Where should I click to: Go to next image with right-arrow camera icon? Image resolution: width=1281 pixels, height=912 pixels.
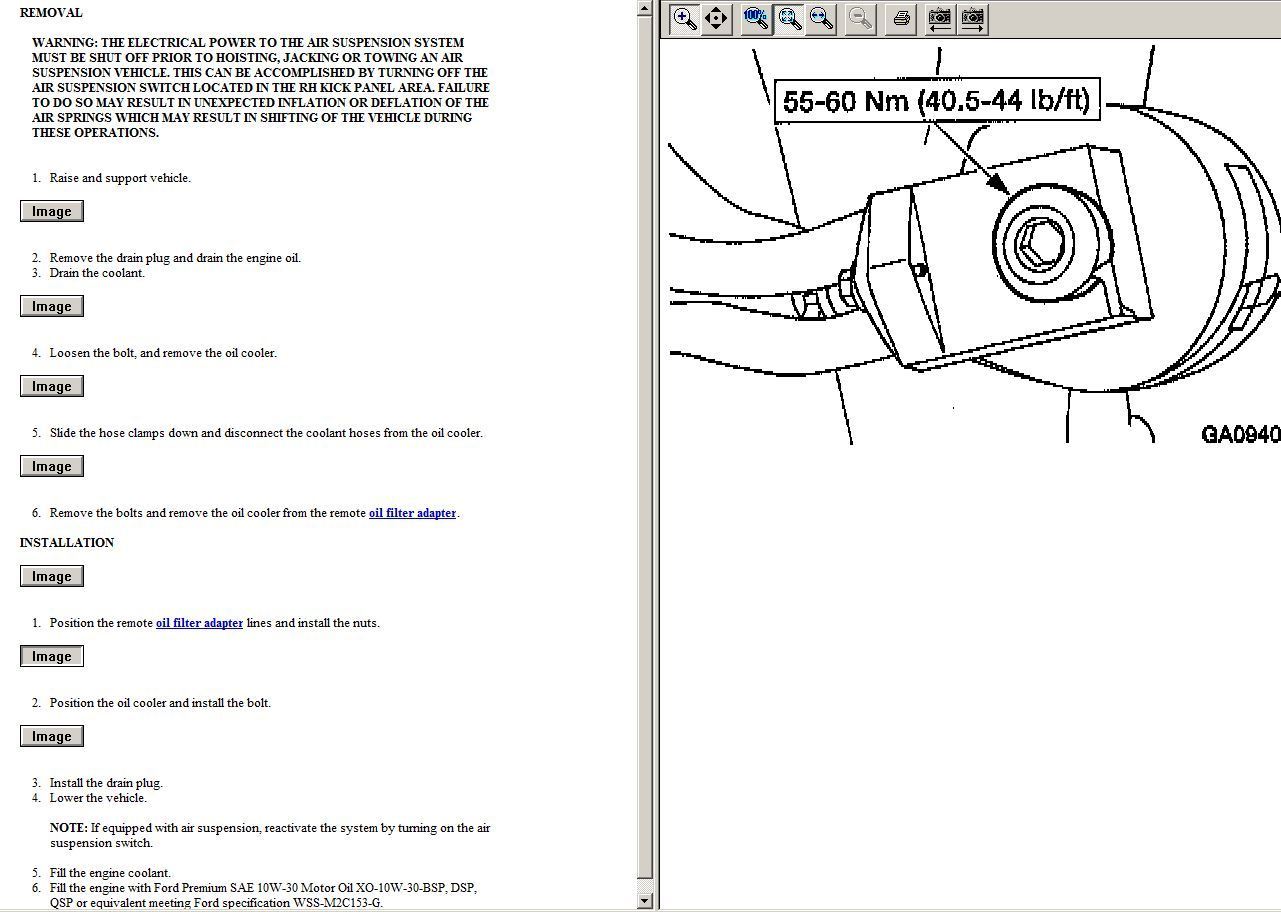pos(972,19)
